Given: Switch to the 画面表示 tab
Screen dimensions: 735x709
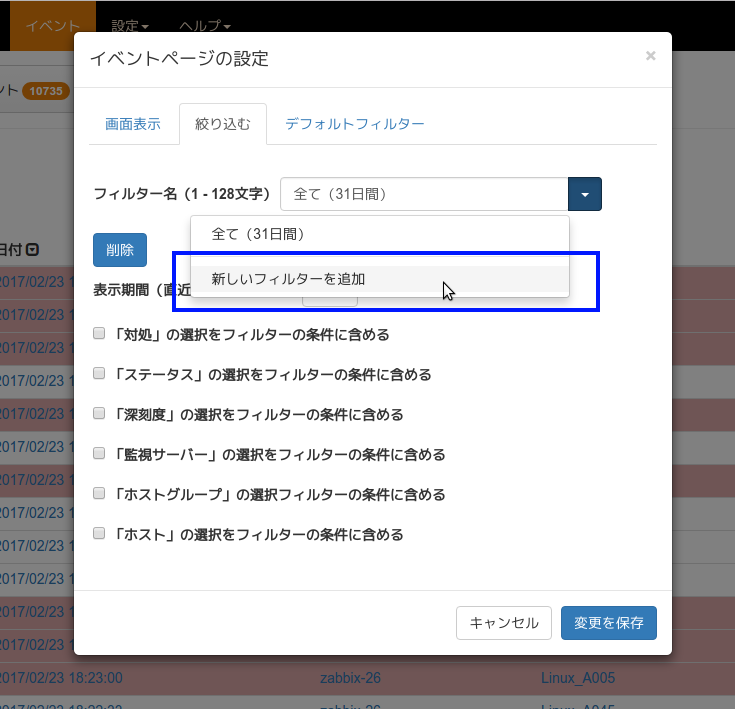Looking at the screenshot, I should pos(132,125).
